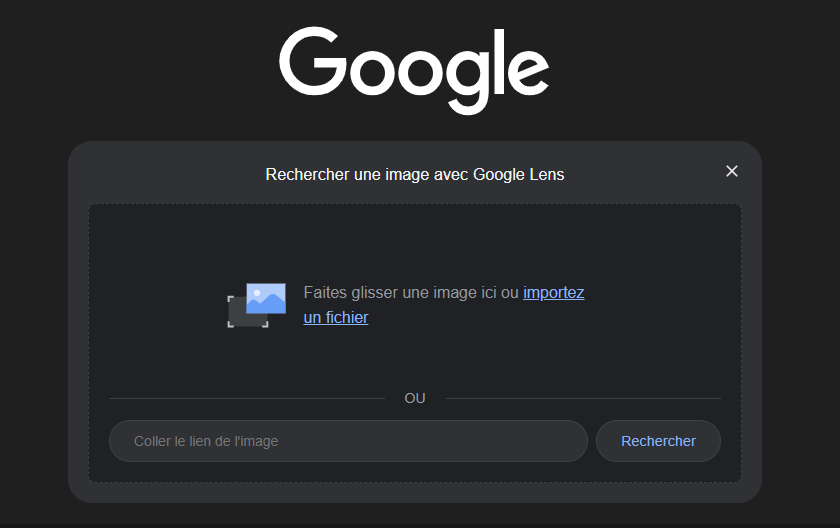Viewport: 840px width, 528px height.
Task: Close the Google Lens search dialog
Action: pyautogui.click(x=731, y=171)
